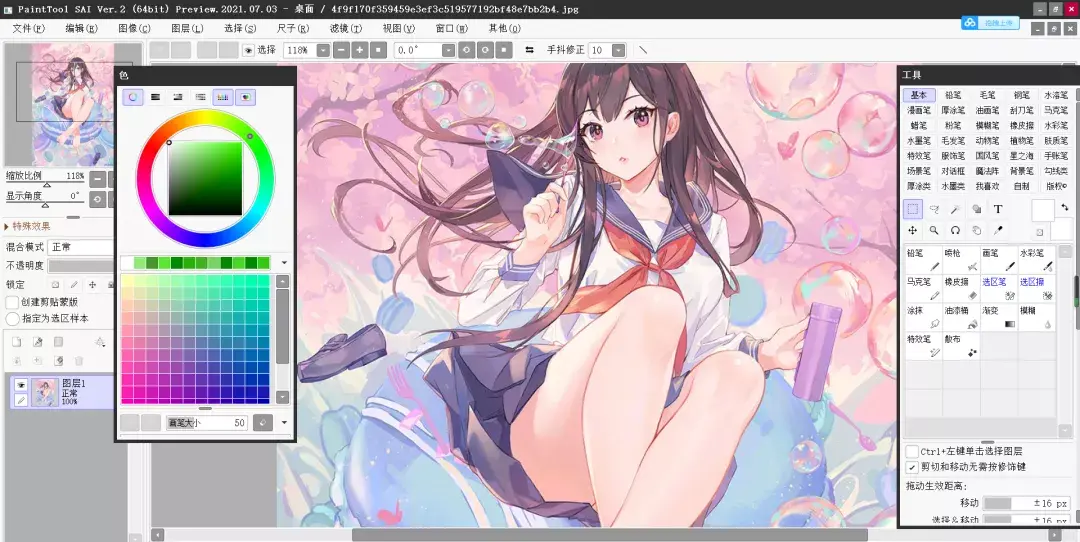The height and width of the screenshot is (542, 1080).
Task: Select the hand pan tool
Action: click(977, 230)
